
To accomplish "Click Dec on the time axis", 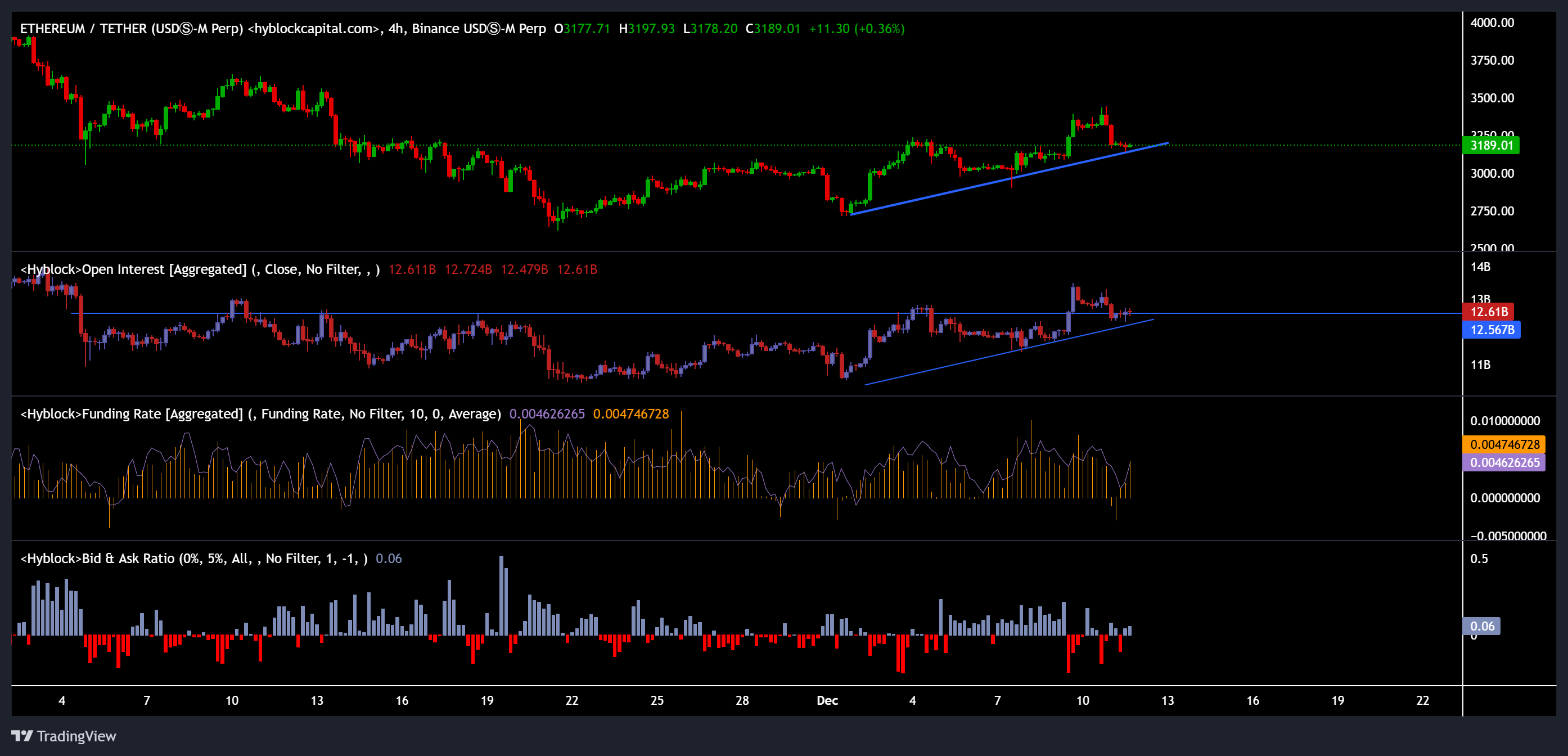I will pos(827,701).
